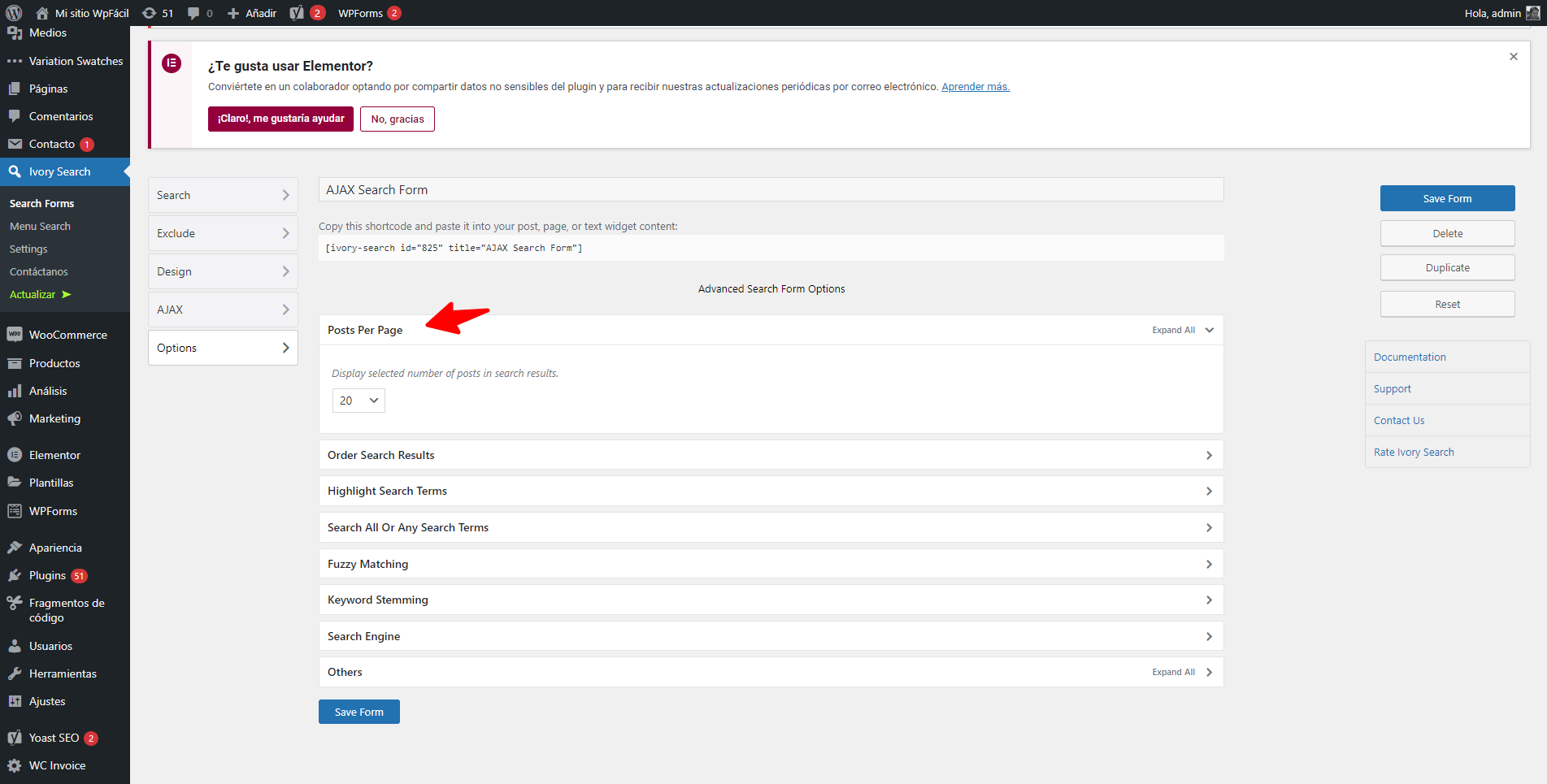Click the Variation Swatches dots icon

[x=15, y=61]
